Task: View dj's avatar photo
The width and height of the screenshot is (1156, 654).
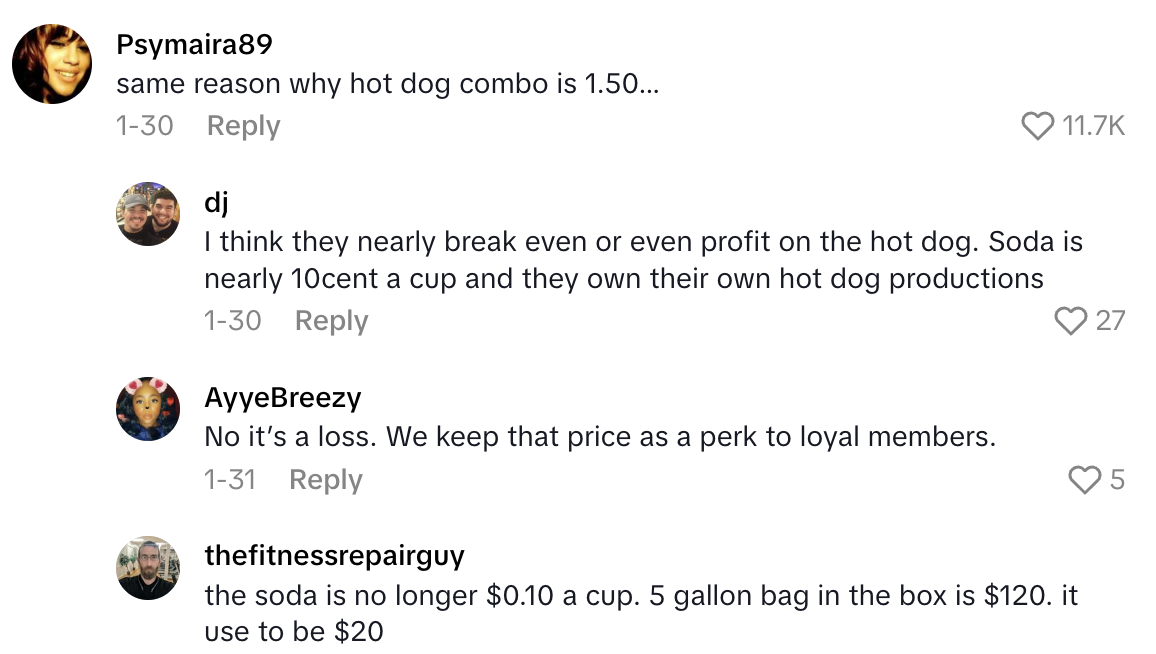Action: click(x=148, y=213)
